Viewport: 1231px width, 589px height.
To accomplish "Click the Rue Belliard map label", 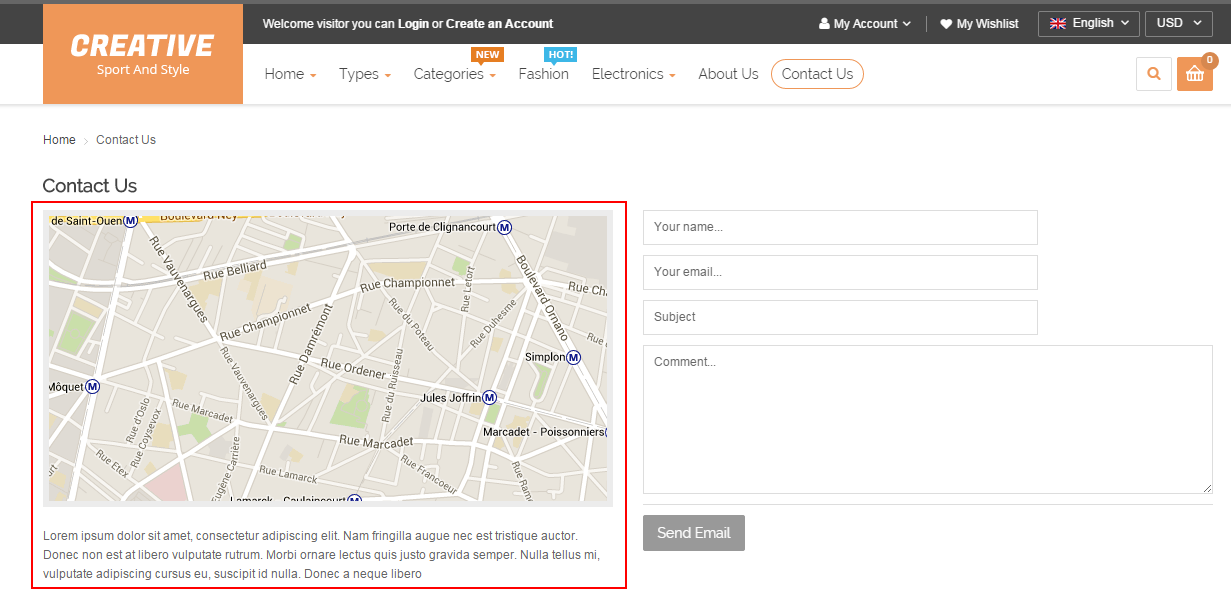I will tap(235, 268).
